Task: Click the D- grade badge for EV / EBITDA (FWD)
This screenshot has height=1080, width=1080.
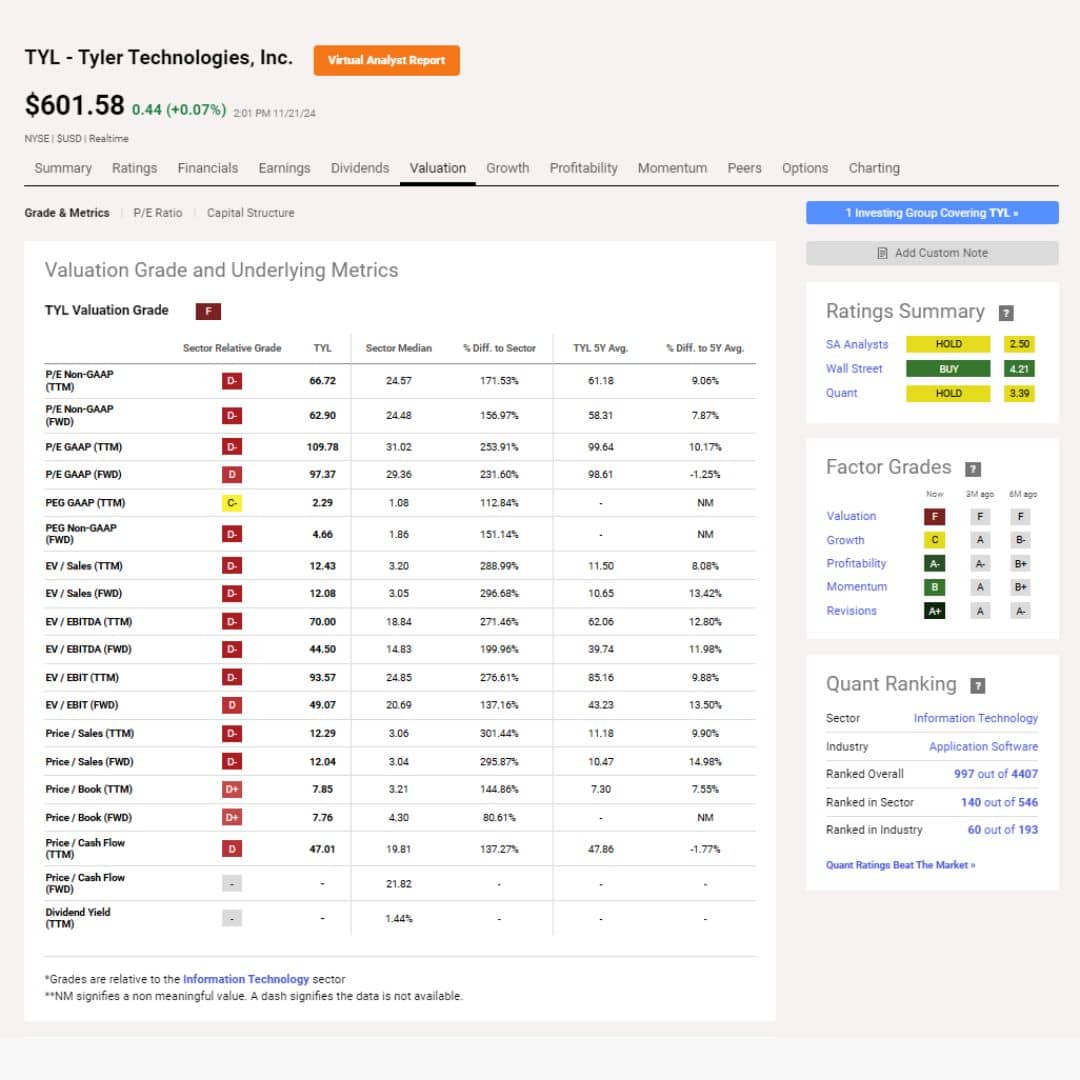Action: tap(231, 650)
